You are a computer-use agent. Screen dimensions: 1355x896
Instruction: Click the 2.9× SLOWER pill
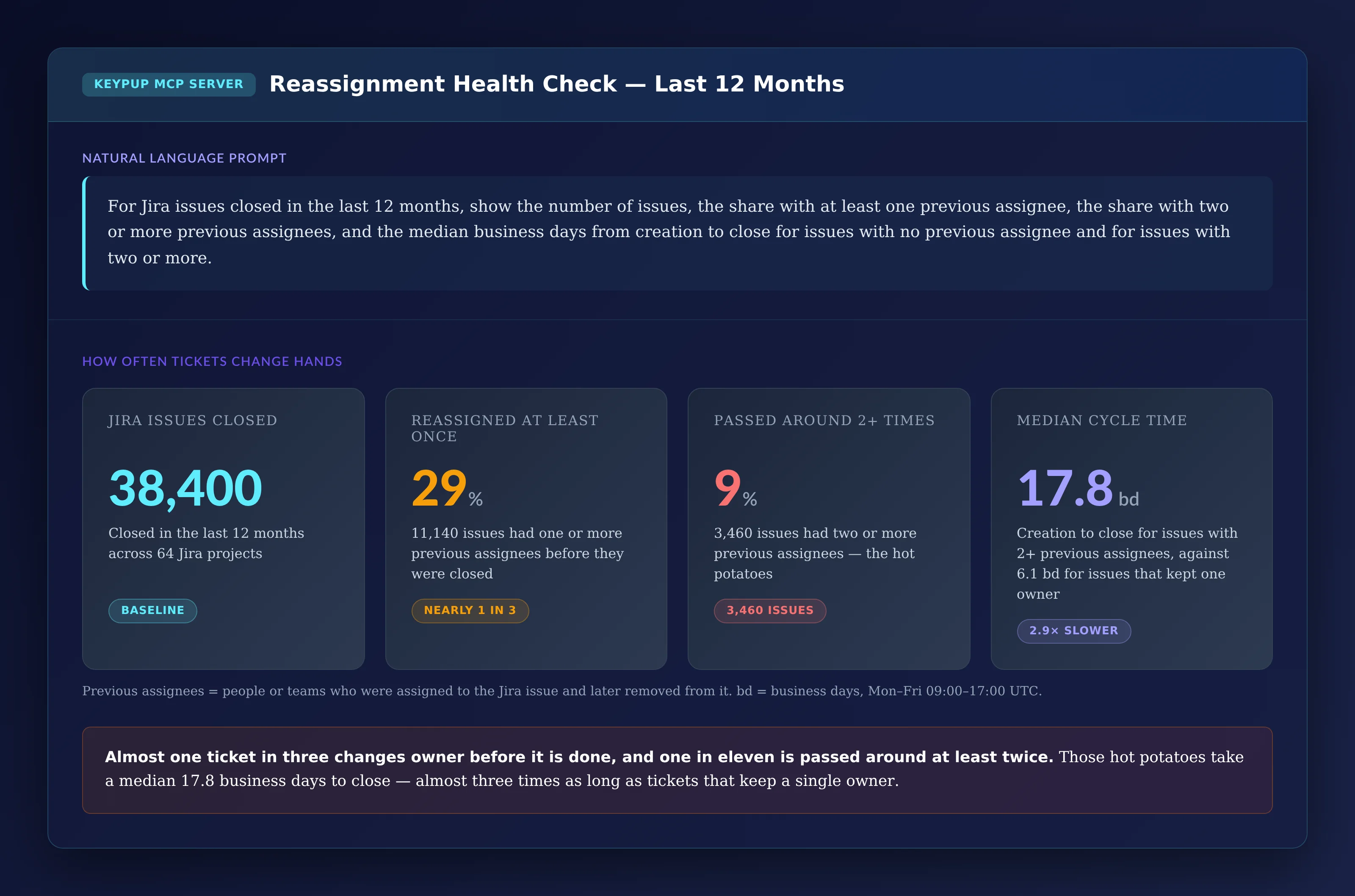[x=1073, y=631]
